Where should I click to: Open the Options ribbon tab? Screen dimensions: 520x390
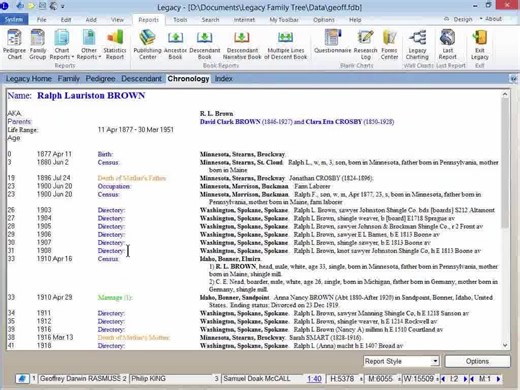324,20
